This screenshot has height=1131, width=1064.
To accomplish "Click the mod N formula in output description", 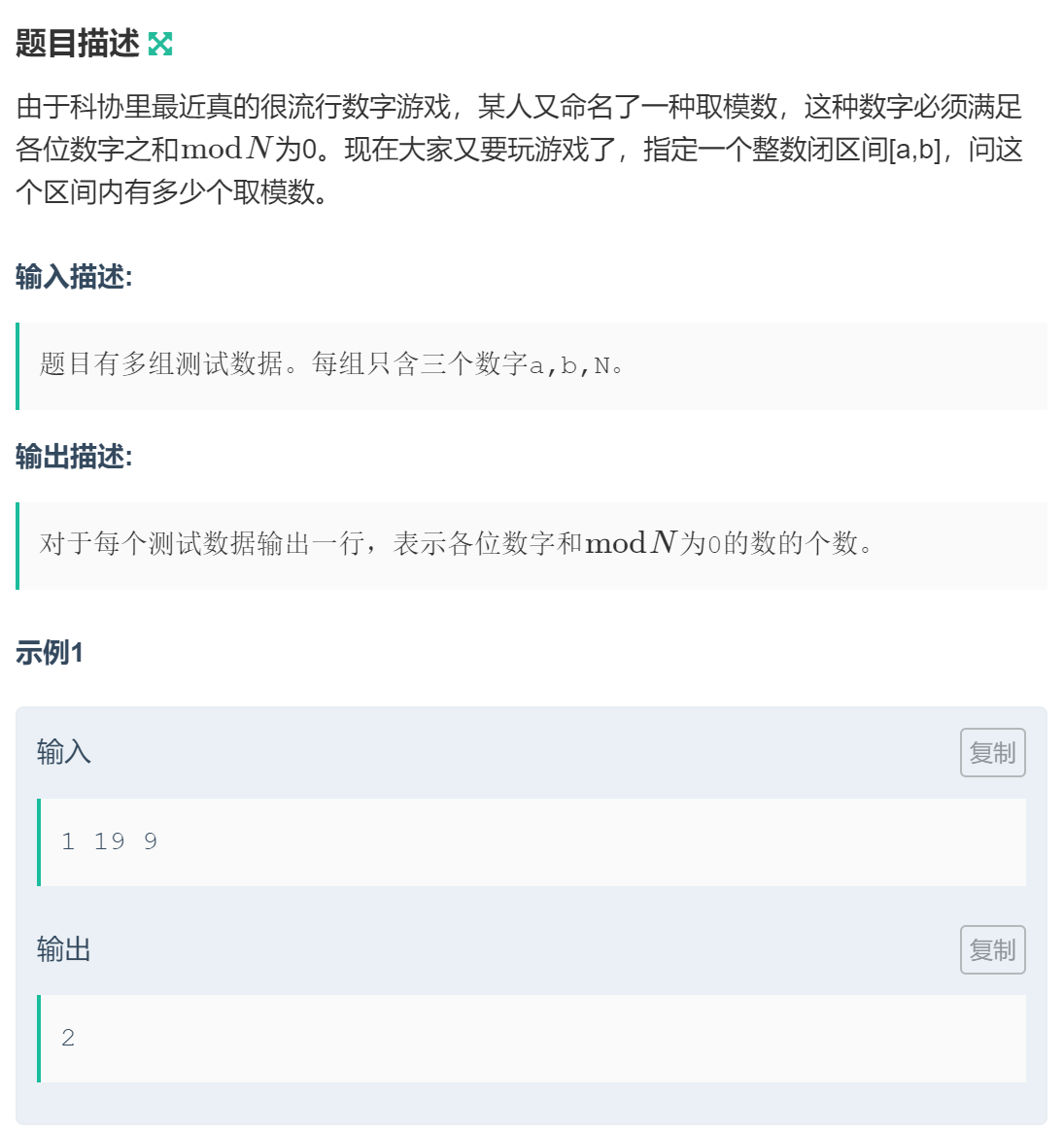I will 632,543.
